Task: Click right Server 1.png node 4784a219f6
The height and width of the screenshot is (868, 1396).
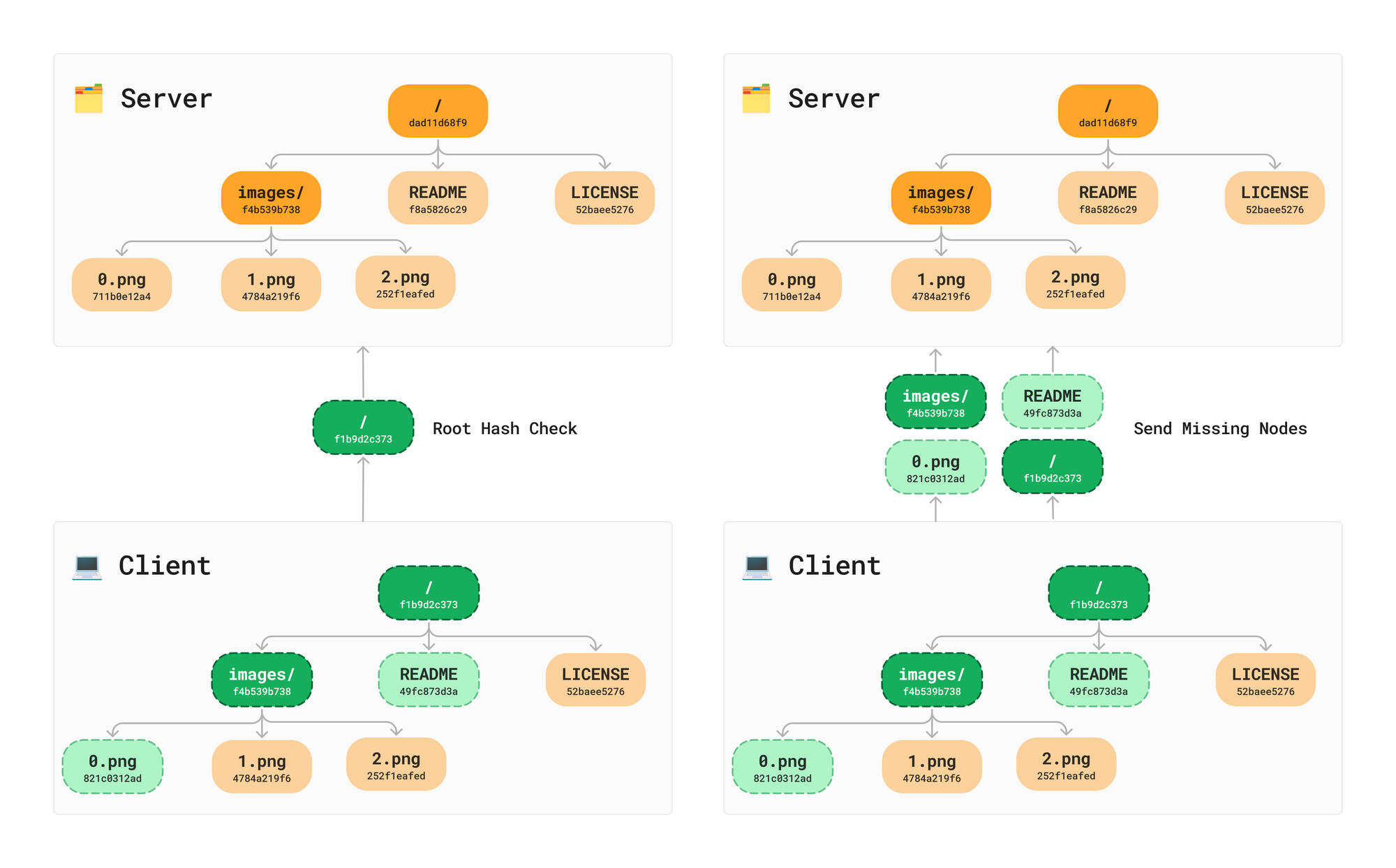Action: (941, 285)
